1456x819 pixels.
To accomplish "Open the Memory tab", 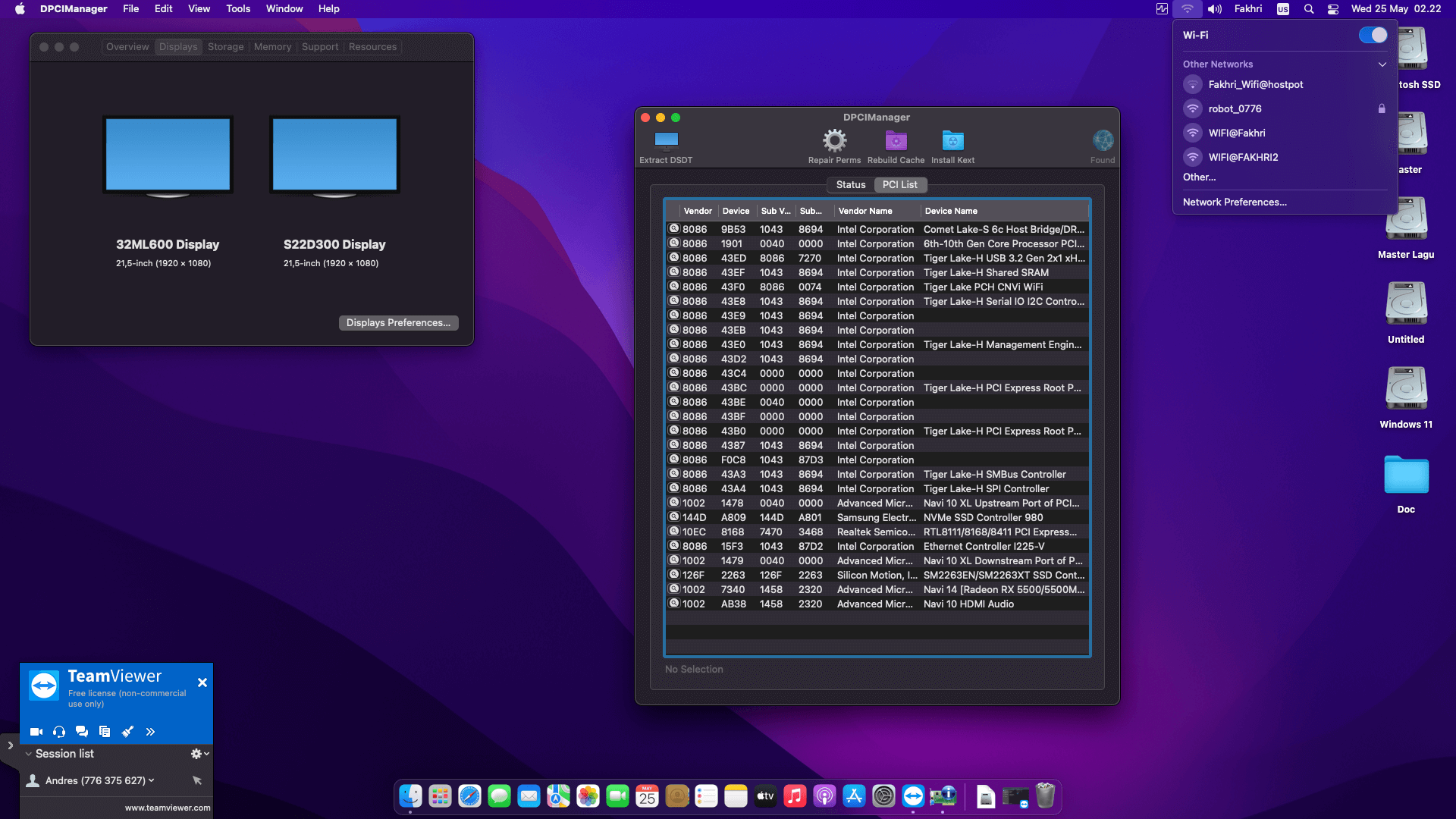I will [272, 47].
